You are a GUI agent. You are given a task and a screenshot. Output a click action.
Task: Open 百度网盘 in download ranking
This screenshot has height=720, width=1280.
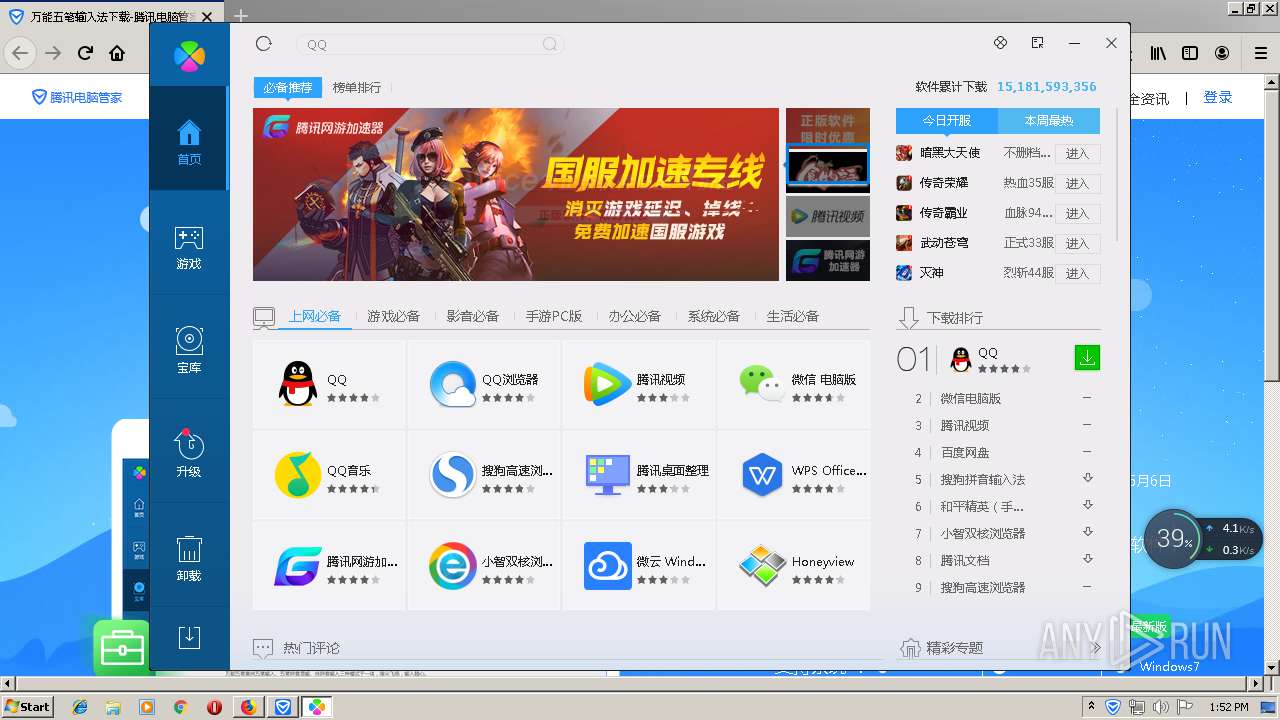click(x=964, y=453)
